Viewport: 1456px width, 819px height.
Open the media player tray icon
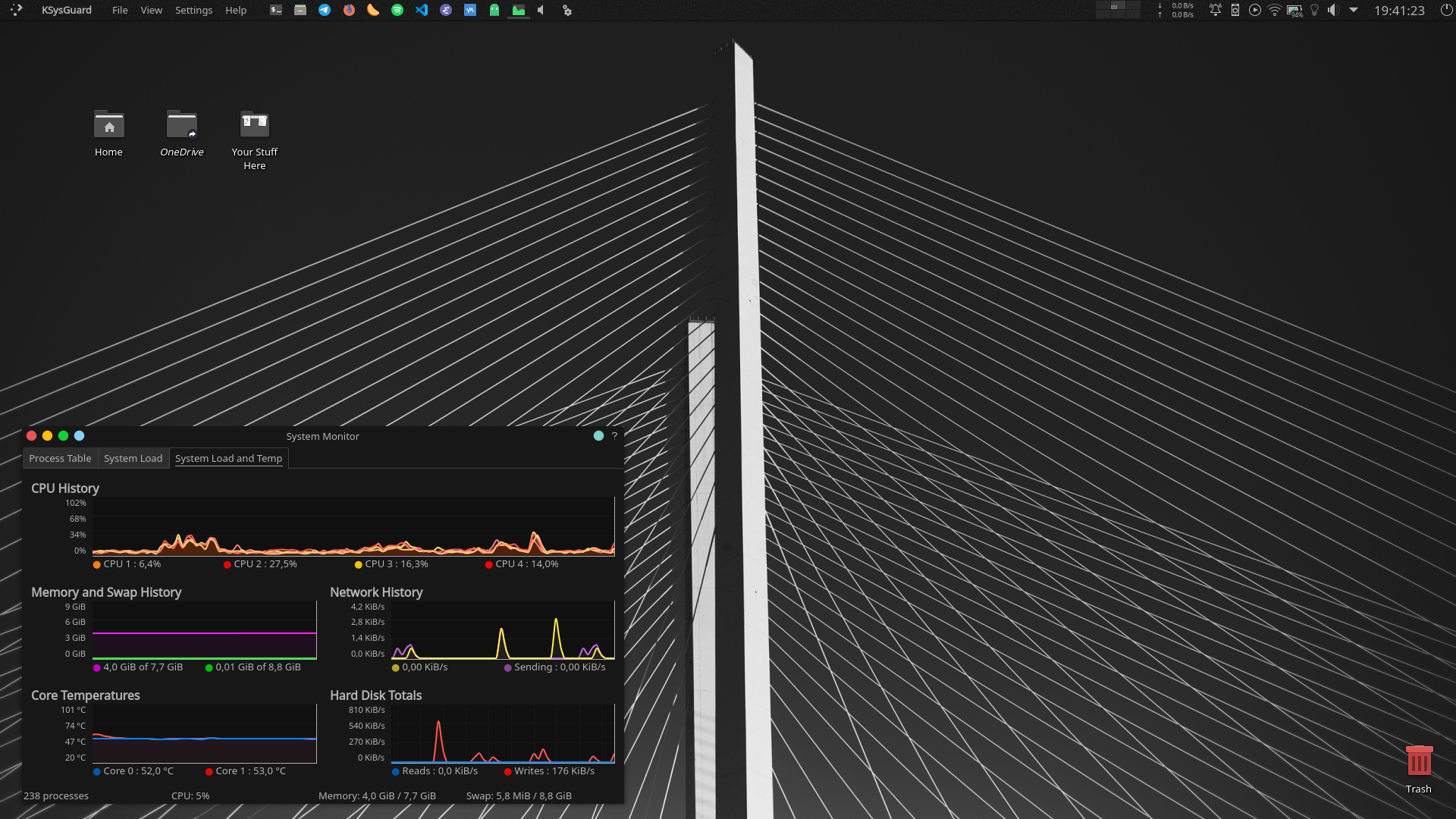1255,10
